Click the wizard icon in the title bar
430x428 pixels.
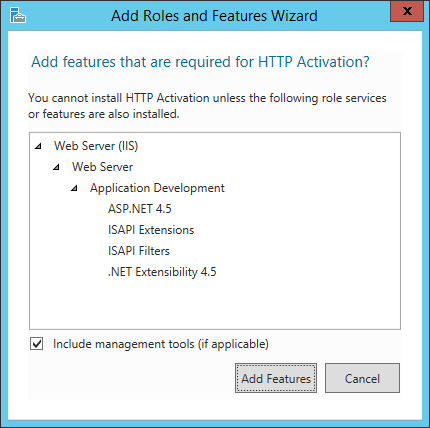coord(18,15)
